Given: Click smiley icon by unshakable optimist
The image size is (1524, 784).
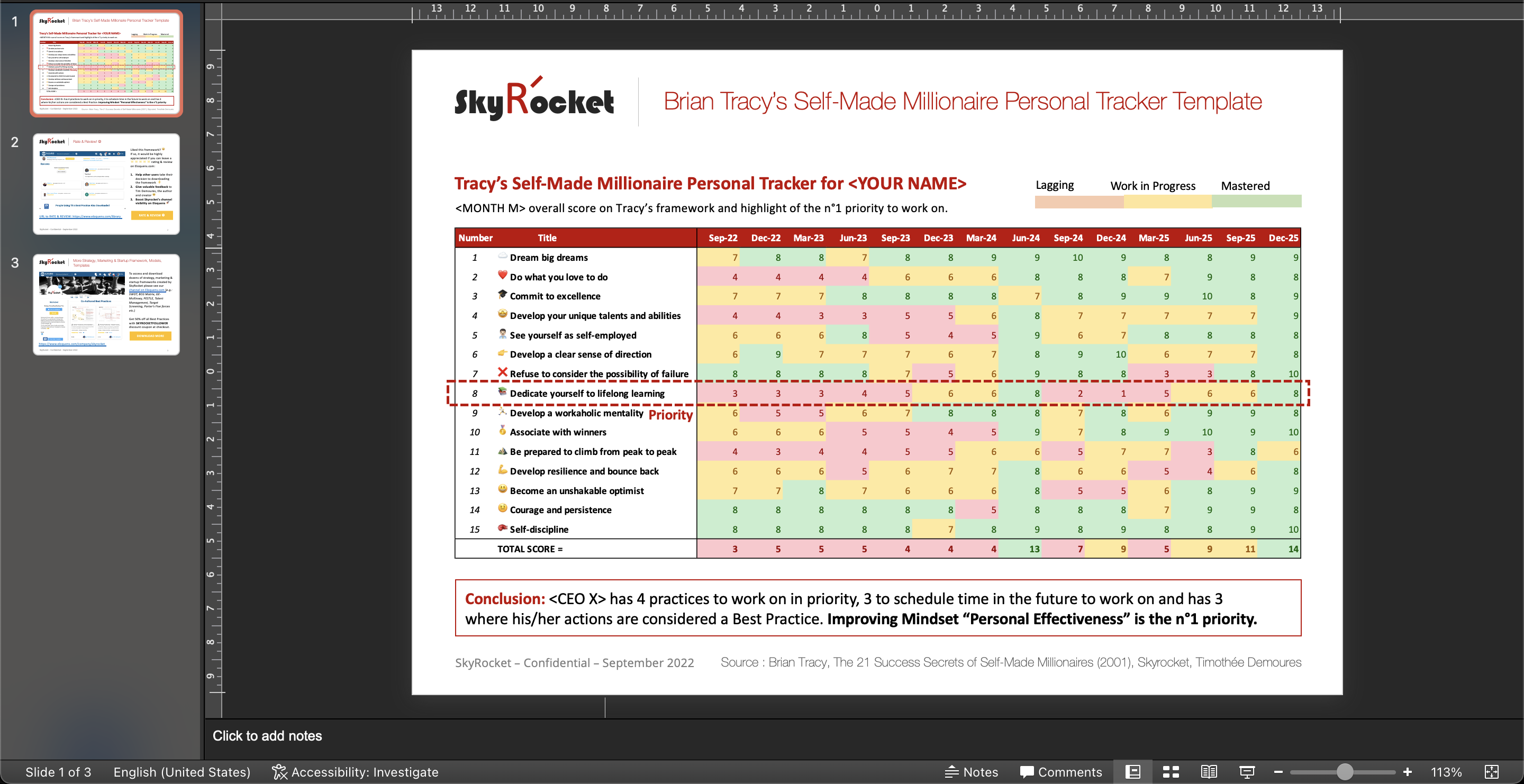Looking at the screenshot, I should pyautogui.click(x=502, y=489).
